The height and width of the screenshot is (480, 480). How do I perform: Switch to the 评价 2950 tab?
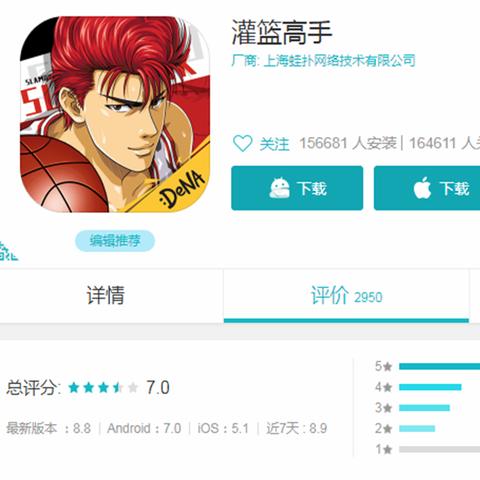click(347, 295)
